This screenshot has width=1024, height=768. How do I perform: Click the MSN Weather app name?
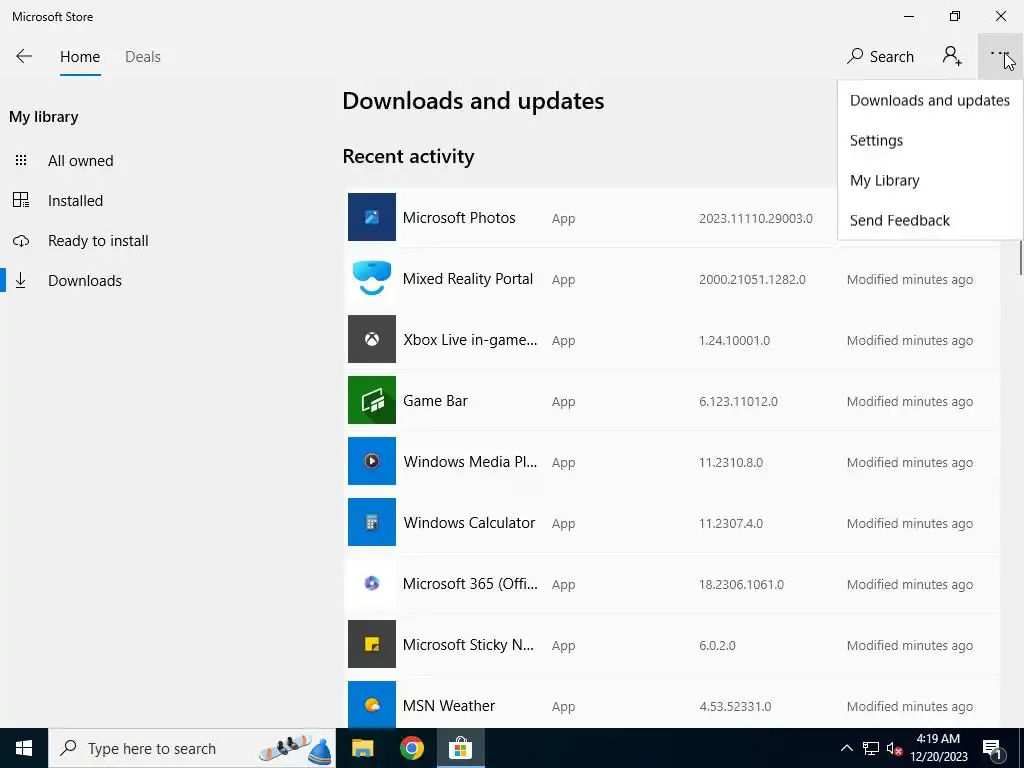point(449,706)
